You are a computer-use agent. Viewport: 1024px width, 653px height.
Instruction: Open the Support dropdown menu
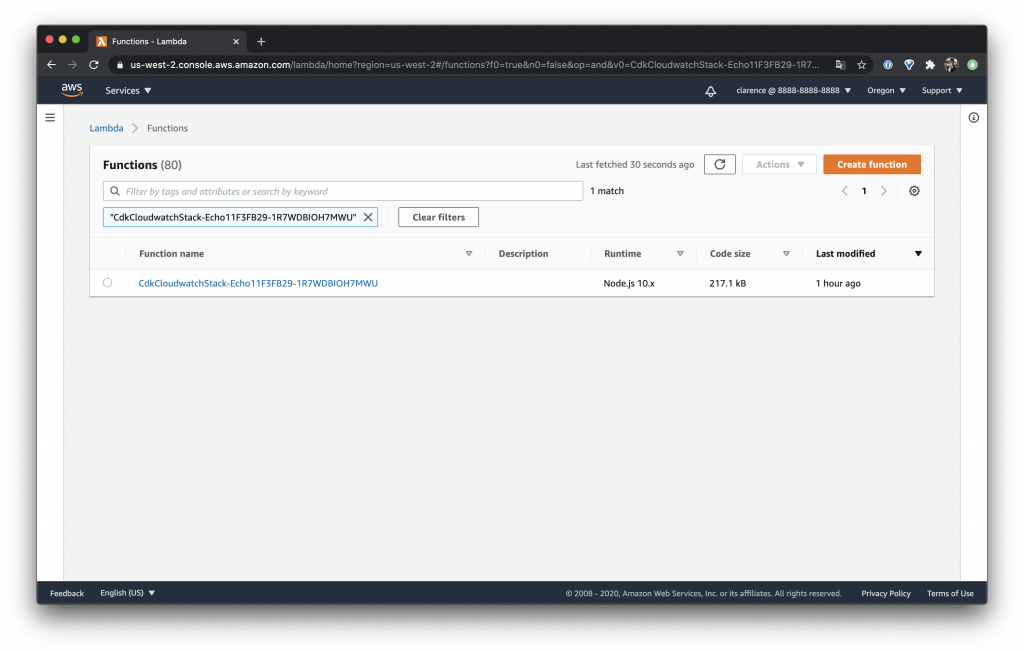[x=942, y=90]
